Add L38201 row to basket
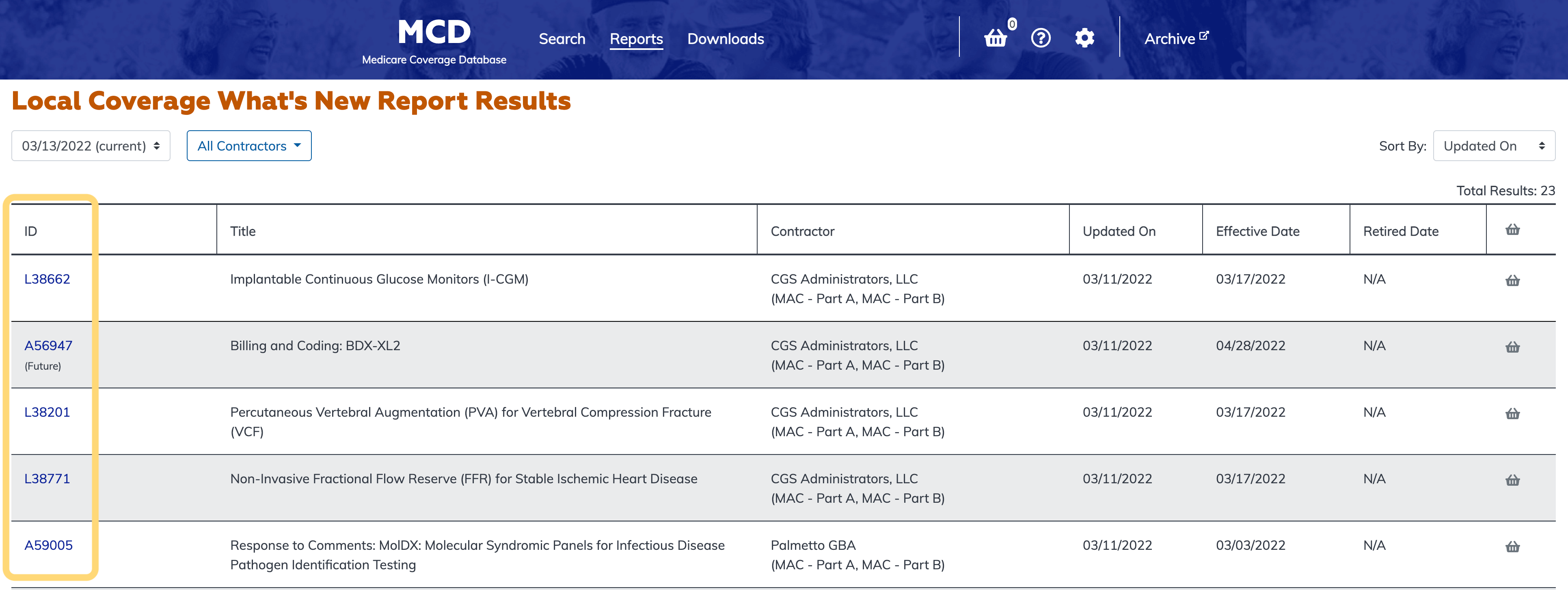The image size is (1568, 590). click(1512, 413)
